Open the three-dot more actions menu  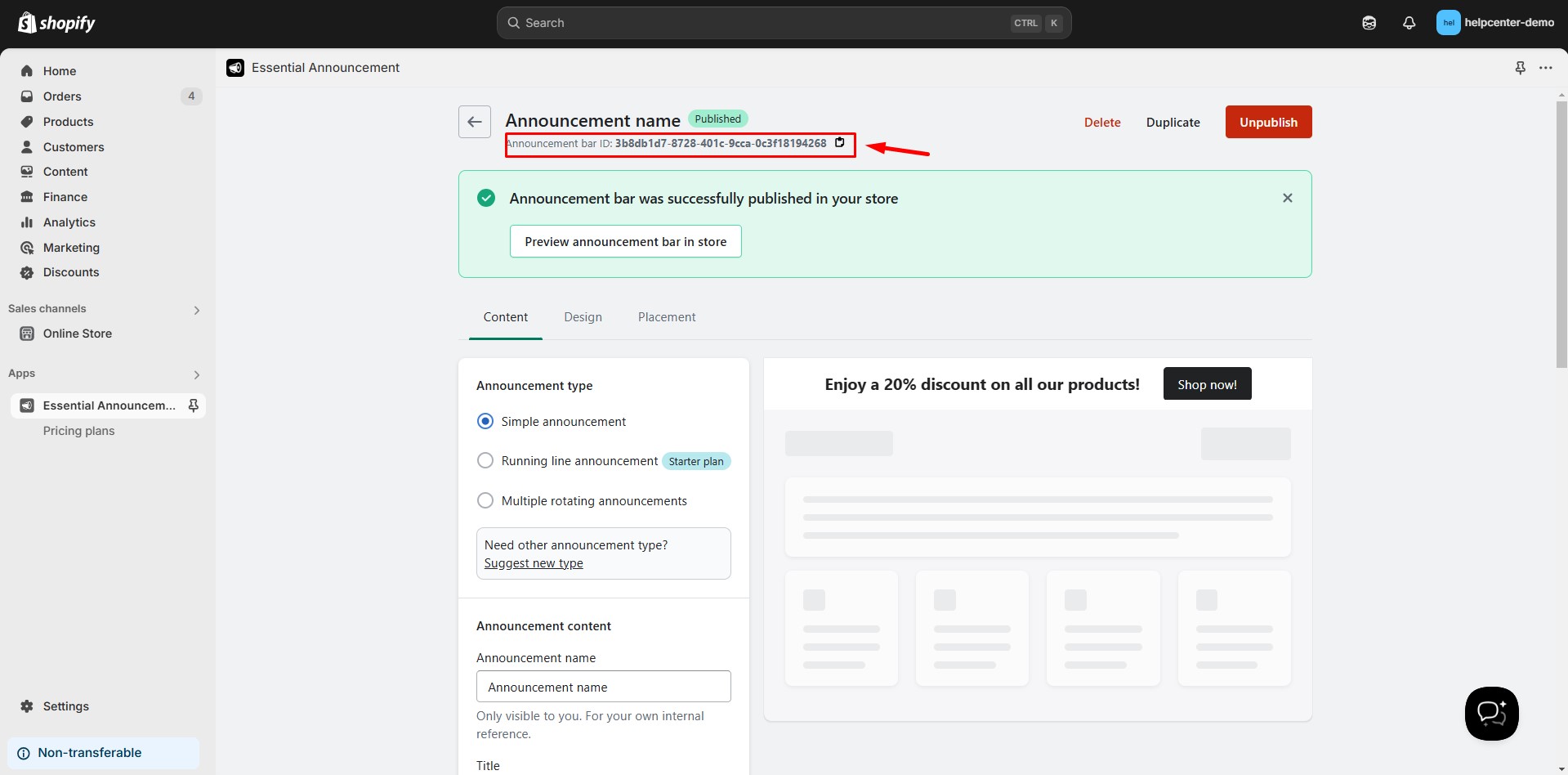1545,68
